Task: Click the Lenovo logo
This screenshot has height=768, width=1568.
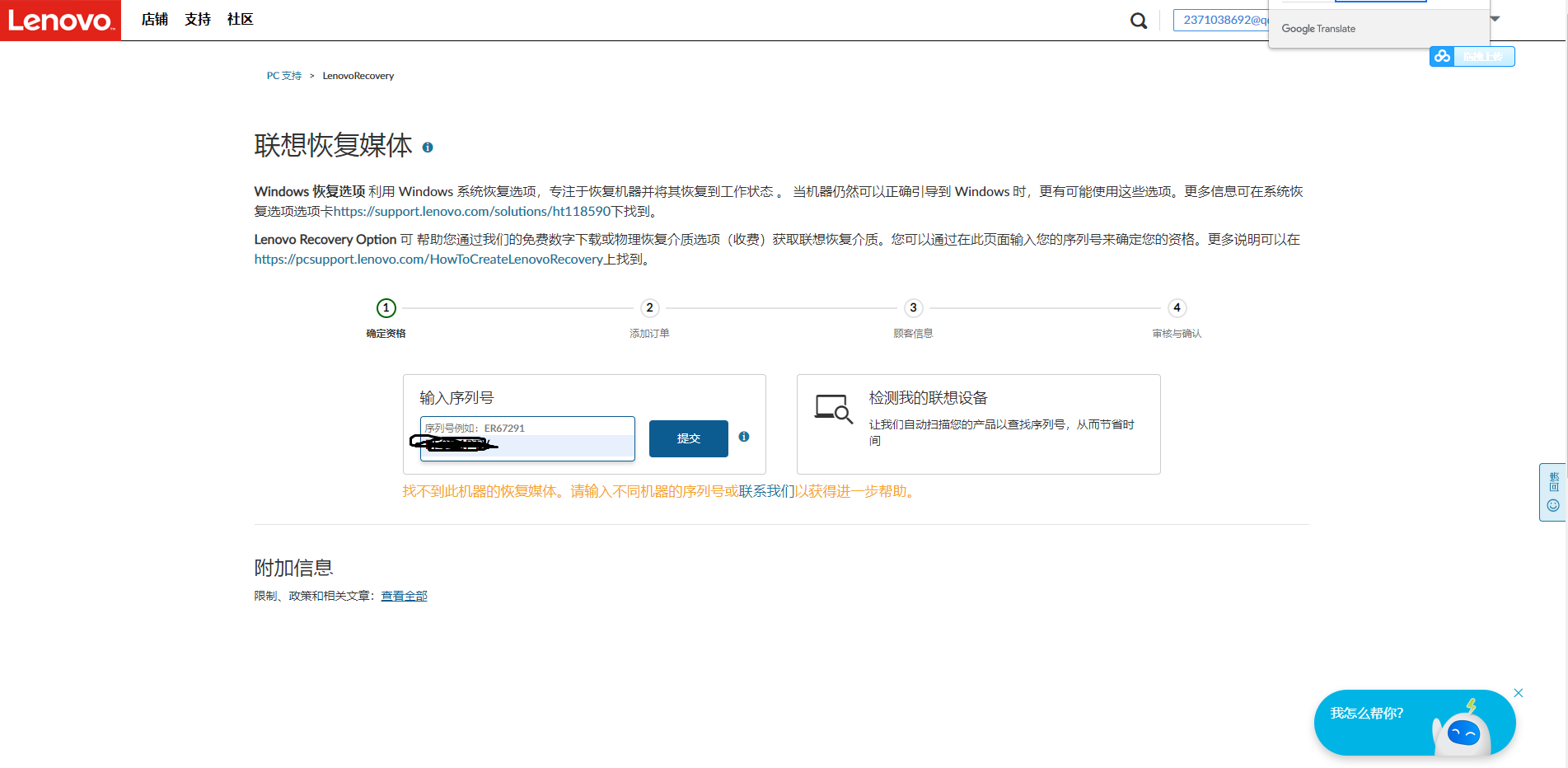Action: [60, 20]
